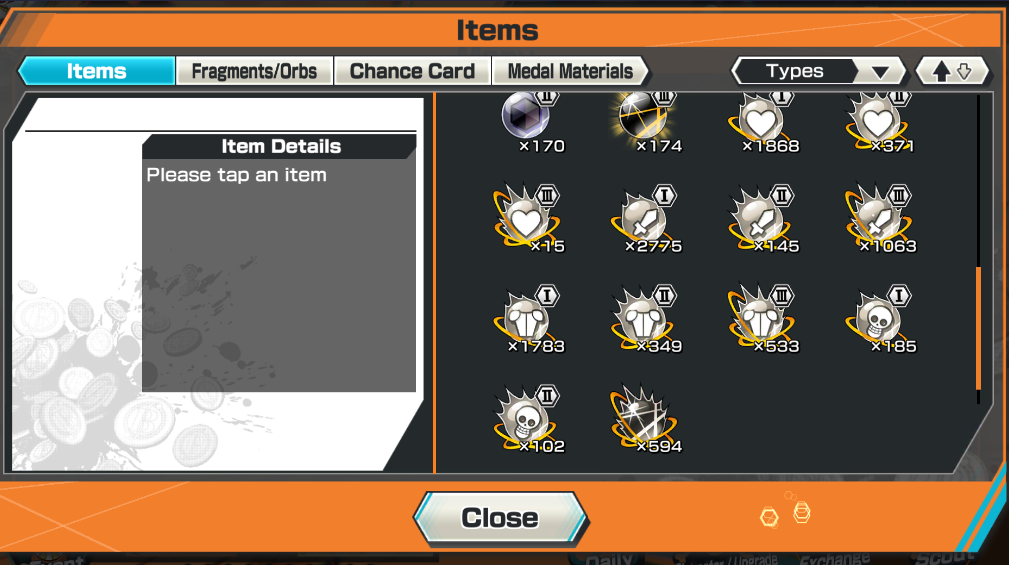Select the heart crystal with x1868
Viewport: 1009px width, 565px height.
point(764,124)
